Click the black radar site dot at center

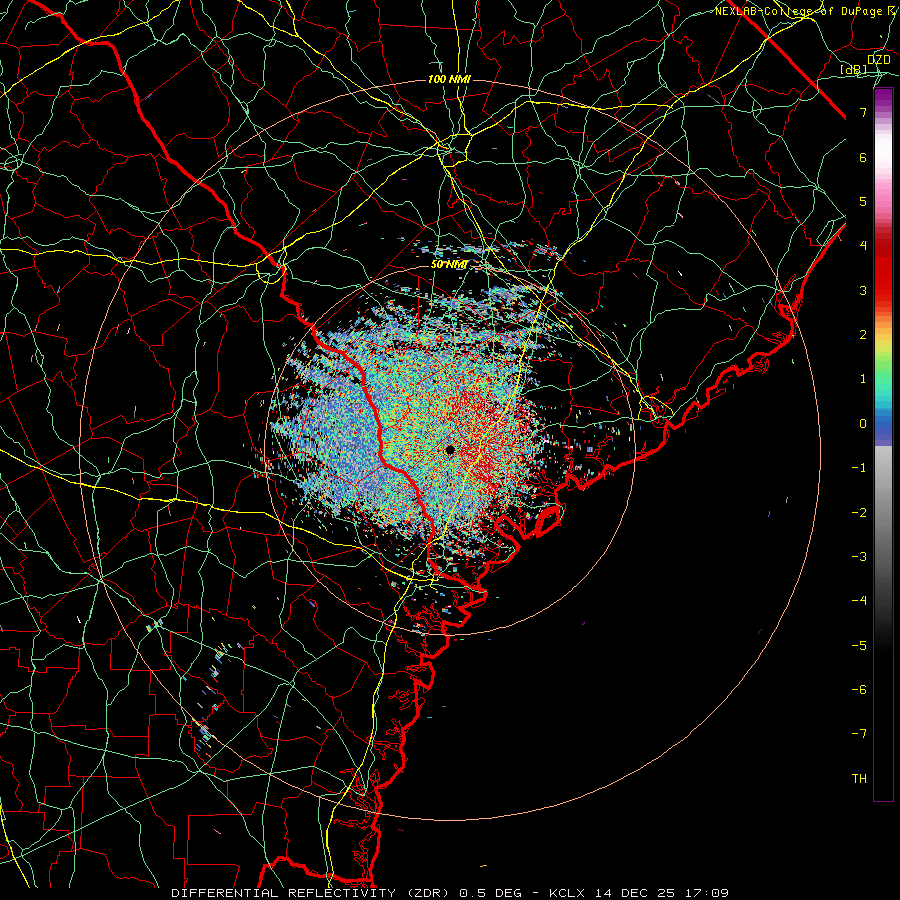[x=450, y=450]
